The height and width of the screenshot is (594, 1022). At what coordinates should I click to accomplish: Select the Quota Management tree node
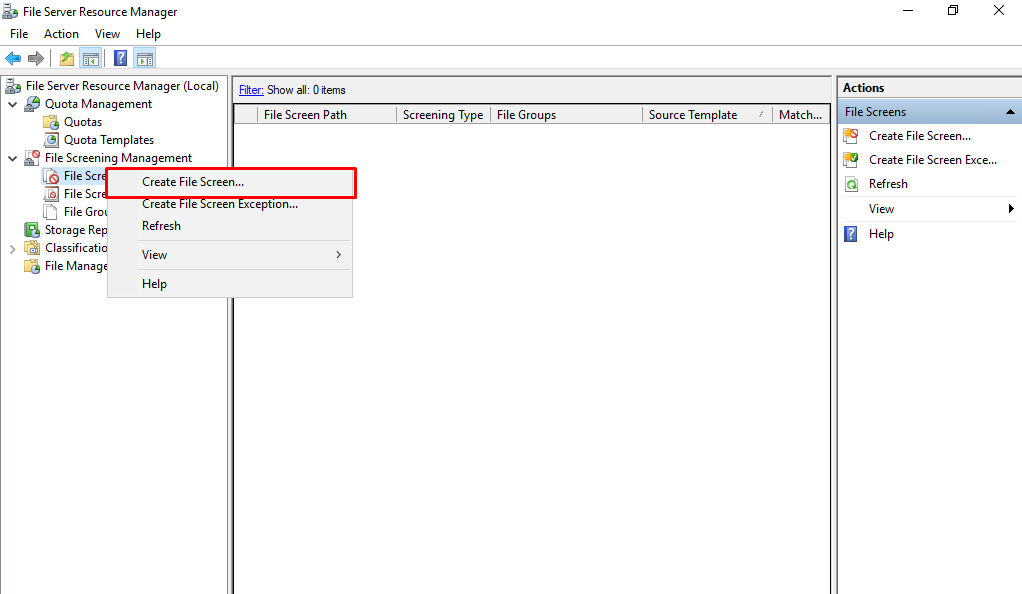(98, 104)
